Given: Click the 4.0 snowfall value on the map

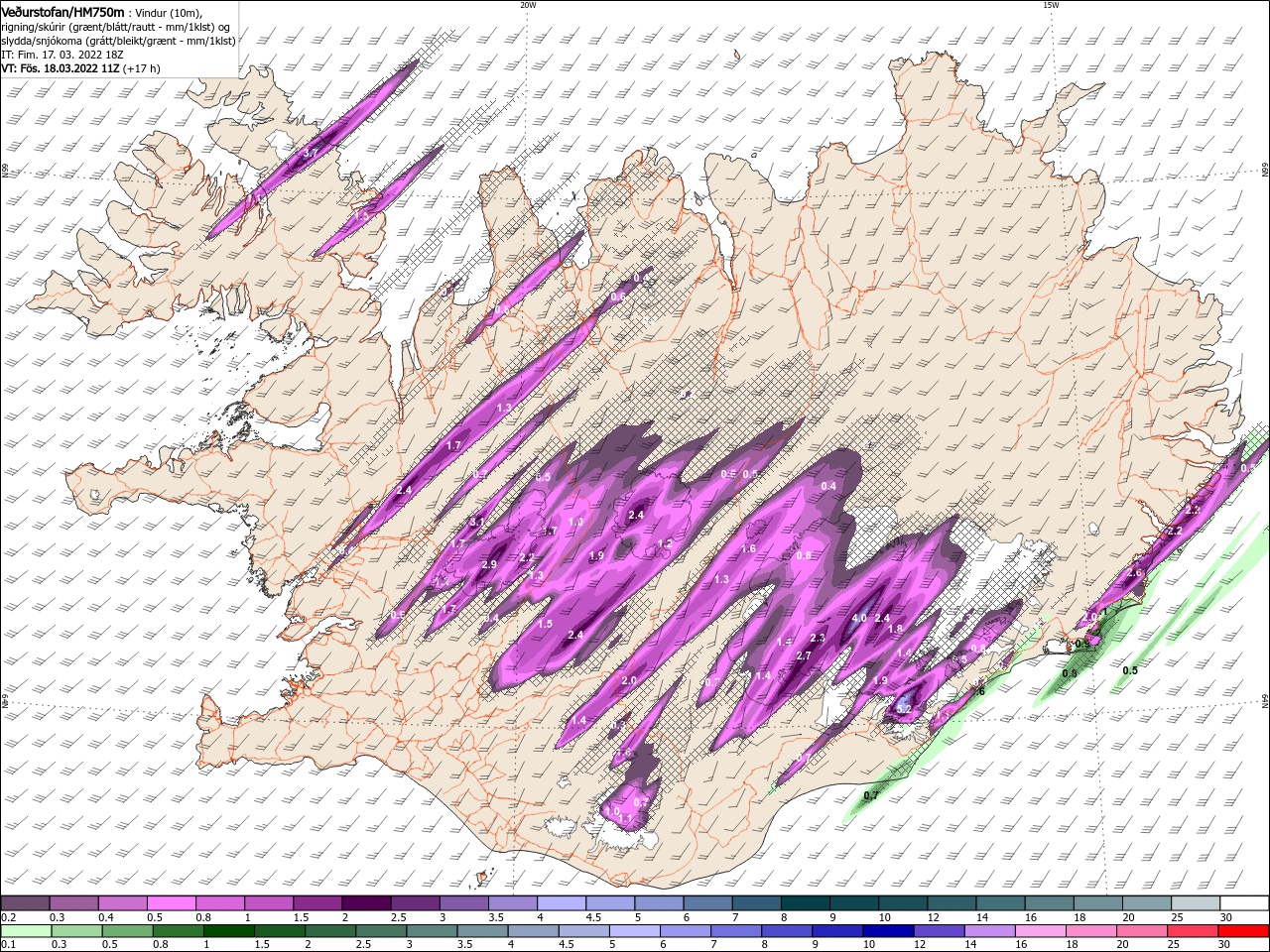Looking at the screenshot, I should [859, 619].
